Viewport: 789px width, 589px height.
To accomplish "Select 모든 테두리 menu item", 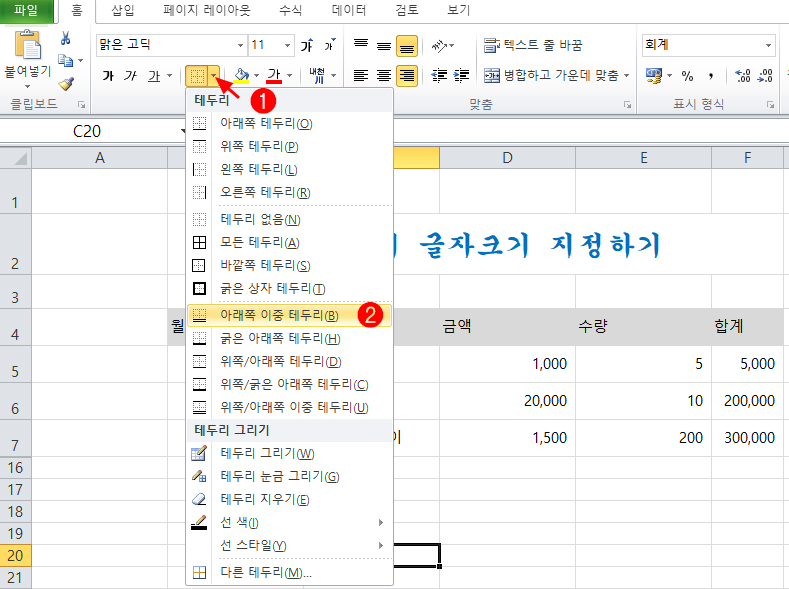I will [289, 243].
